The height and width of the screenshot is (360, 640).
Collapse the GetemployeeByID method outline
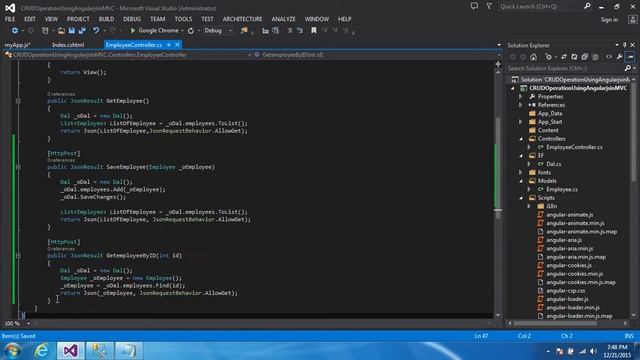pos(18,256)
